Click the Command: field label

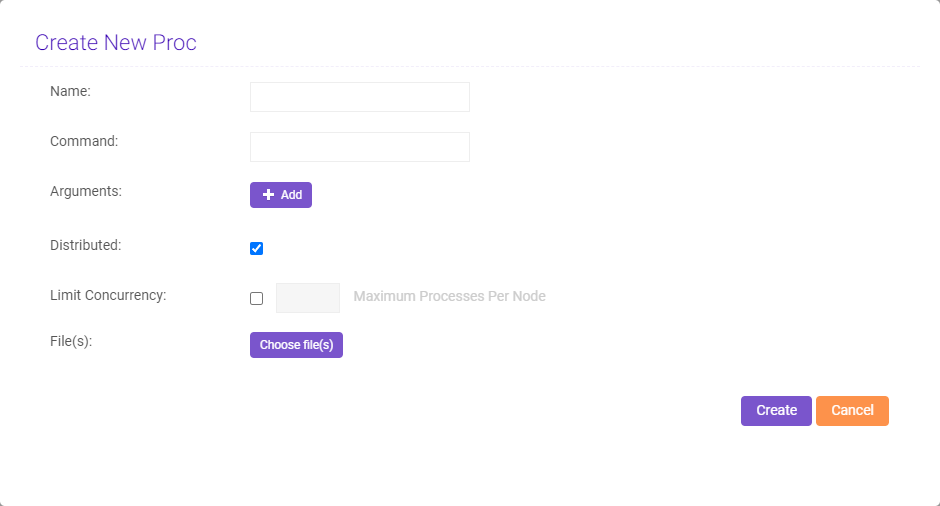point(84,141)
